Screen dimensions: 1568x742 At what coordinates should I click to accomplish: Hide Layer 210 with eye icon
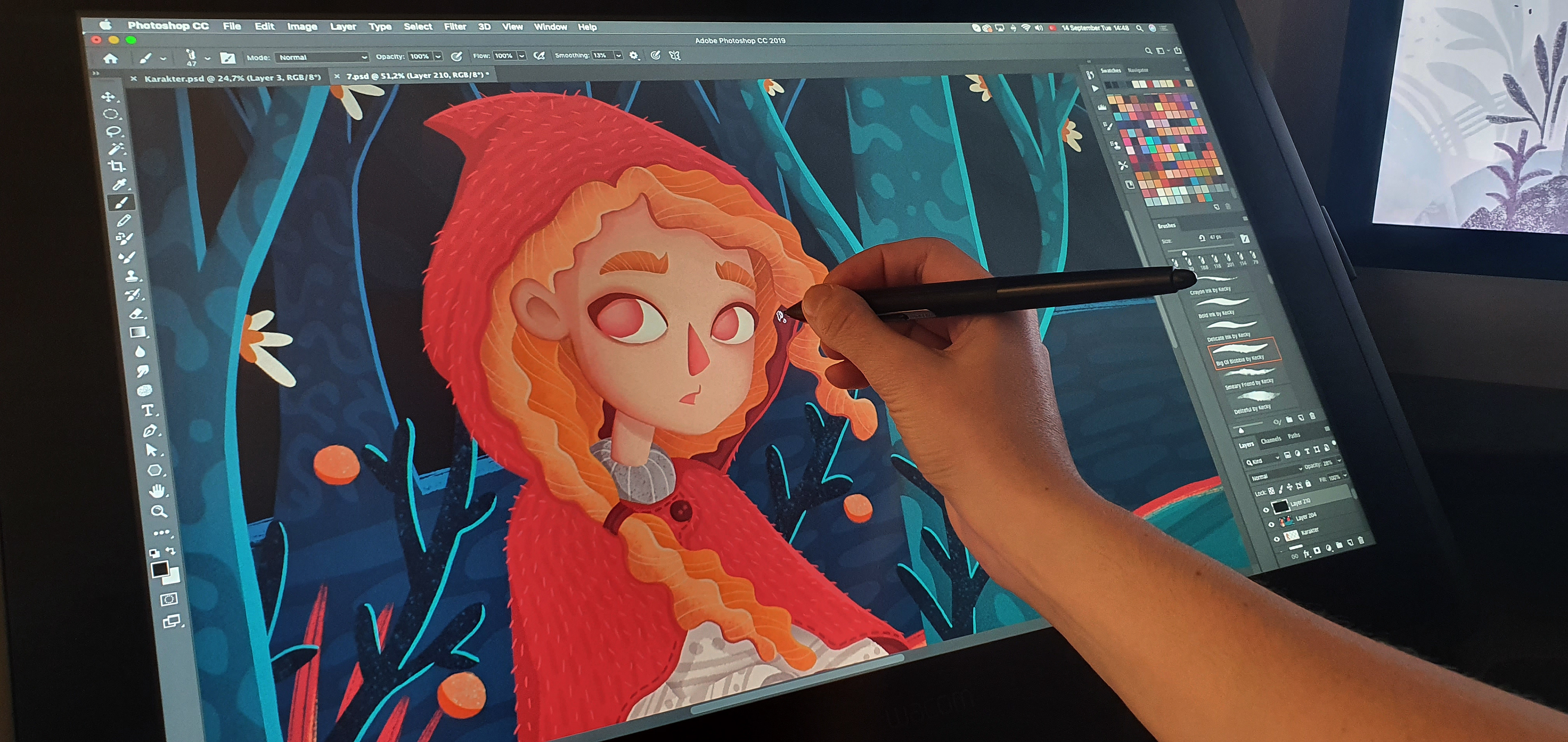point(1267,510)
